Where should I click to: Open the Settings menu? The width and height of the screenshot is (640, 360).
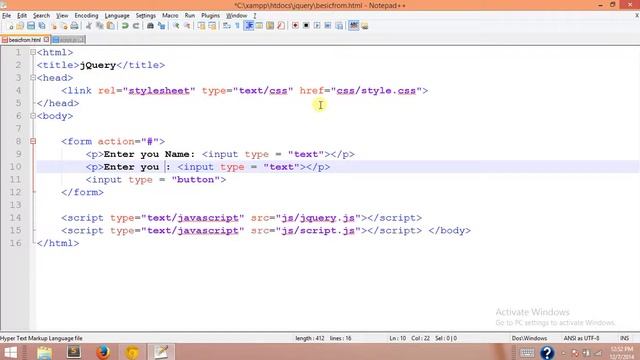[x=145, y=16]
